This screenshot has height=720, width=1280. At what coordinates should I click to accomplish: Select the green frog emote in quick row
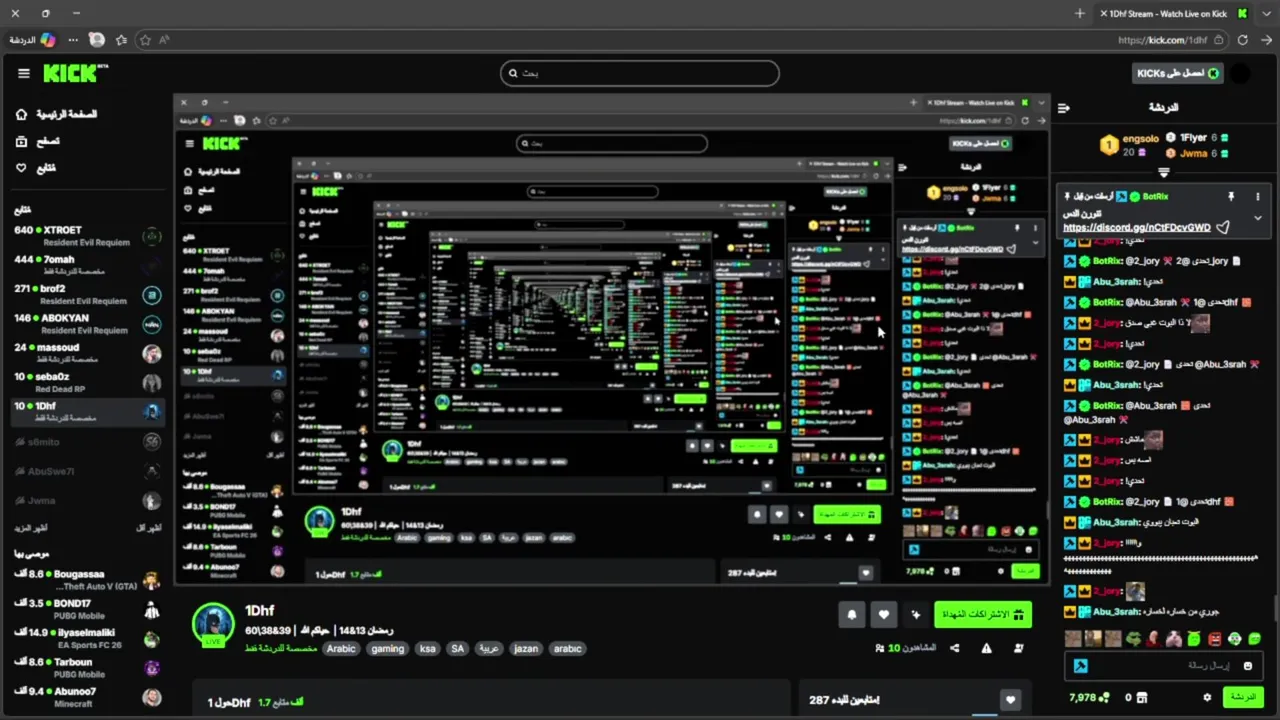click(x=1133, y=638)
